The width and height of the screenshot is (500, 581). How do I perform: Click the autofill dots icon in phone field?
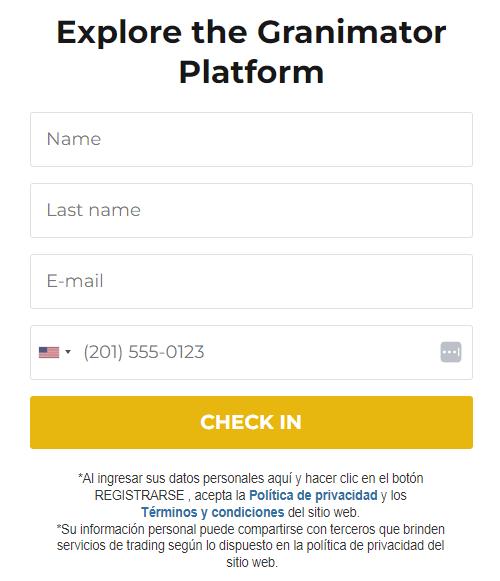(451, 352)
